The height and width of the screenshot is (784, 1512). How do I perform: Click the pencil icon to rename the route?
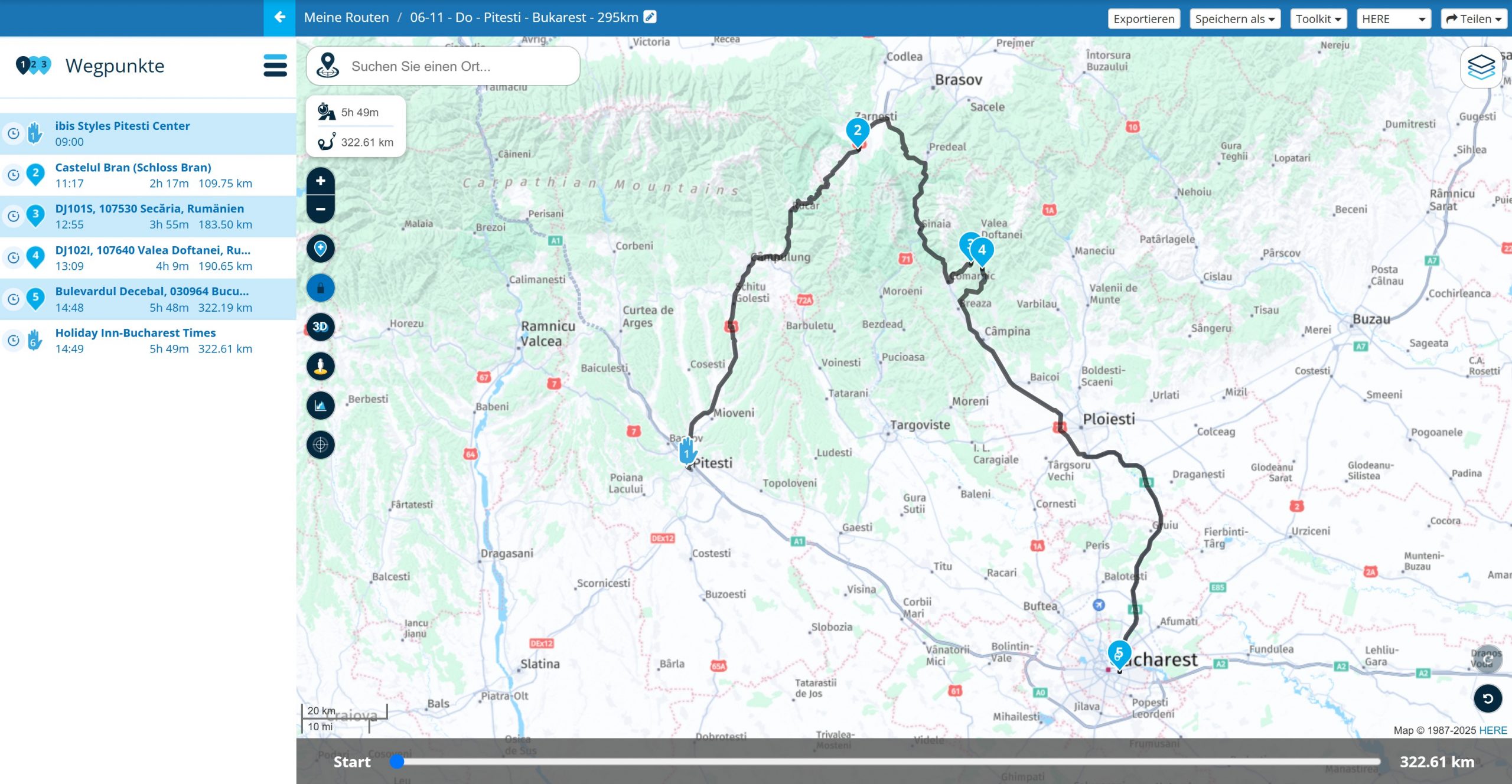[x=650, y=17]
